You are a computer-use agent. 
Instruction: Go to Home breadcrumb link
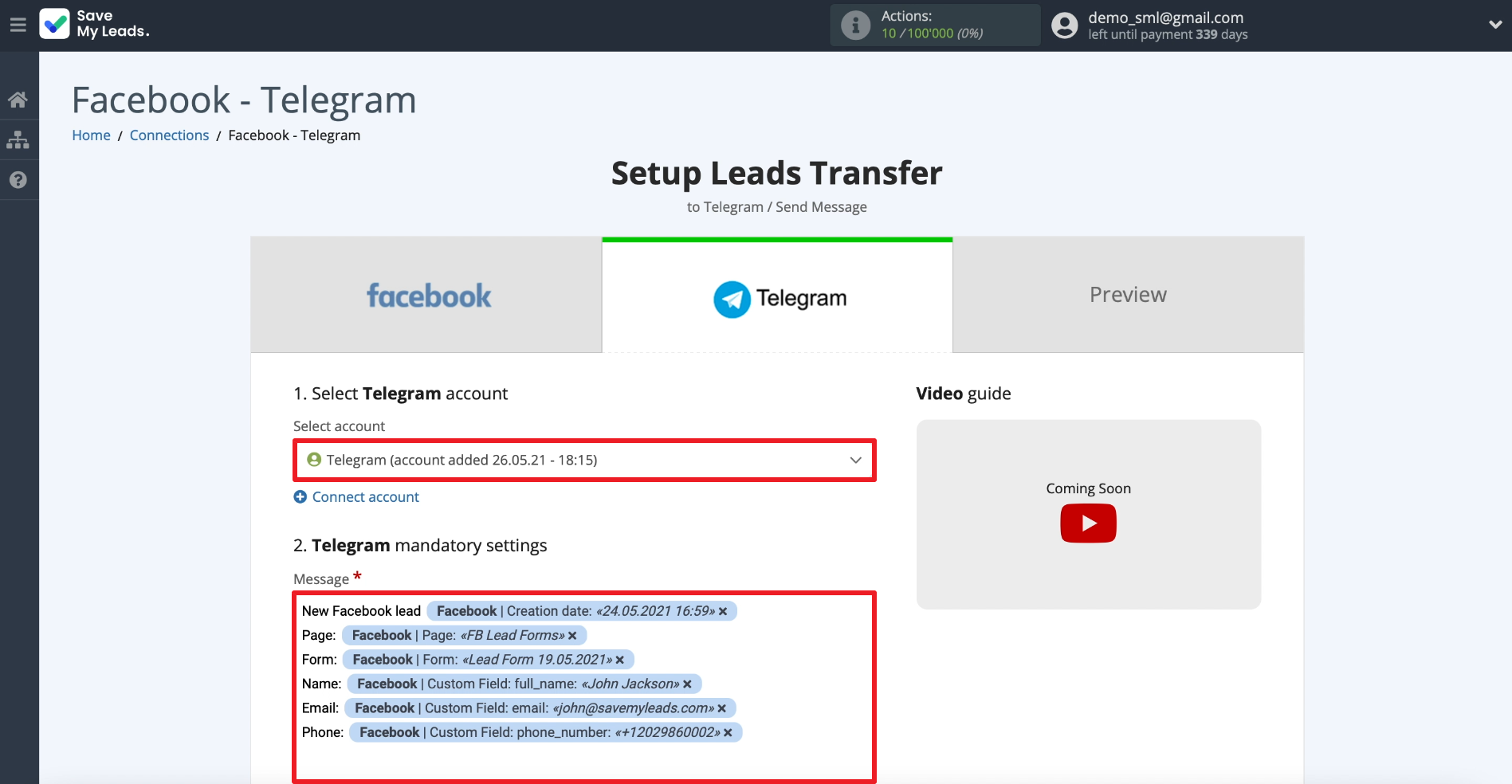[x=91, y=135]
